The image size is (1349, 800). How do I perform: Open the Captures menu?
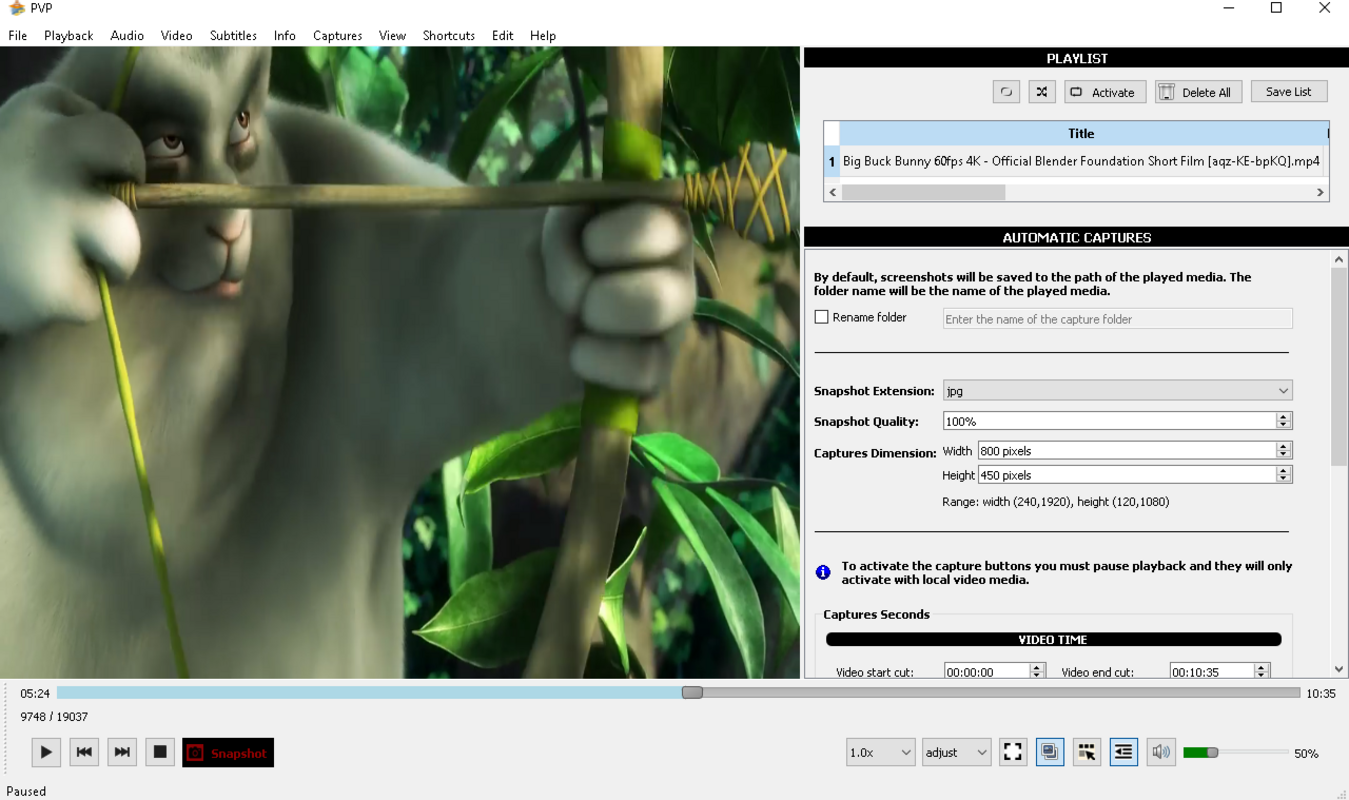337,35
